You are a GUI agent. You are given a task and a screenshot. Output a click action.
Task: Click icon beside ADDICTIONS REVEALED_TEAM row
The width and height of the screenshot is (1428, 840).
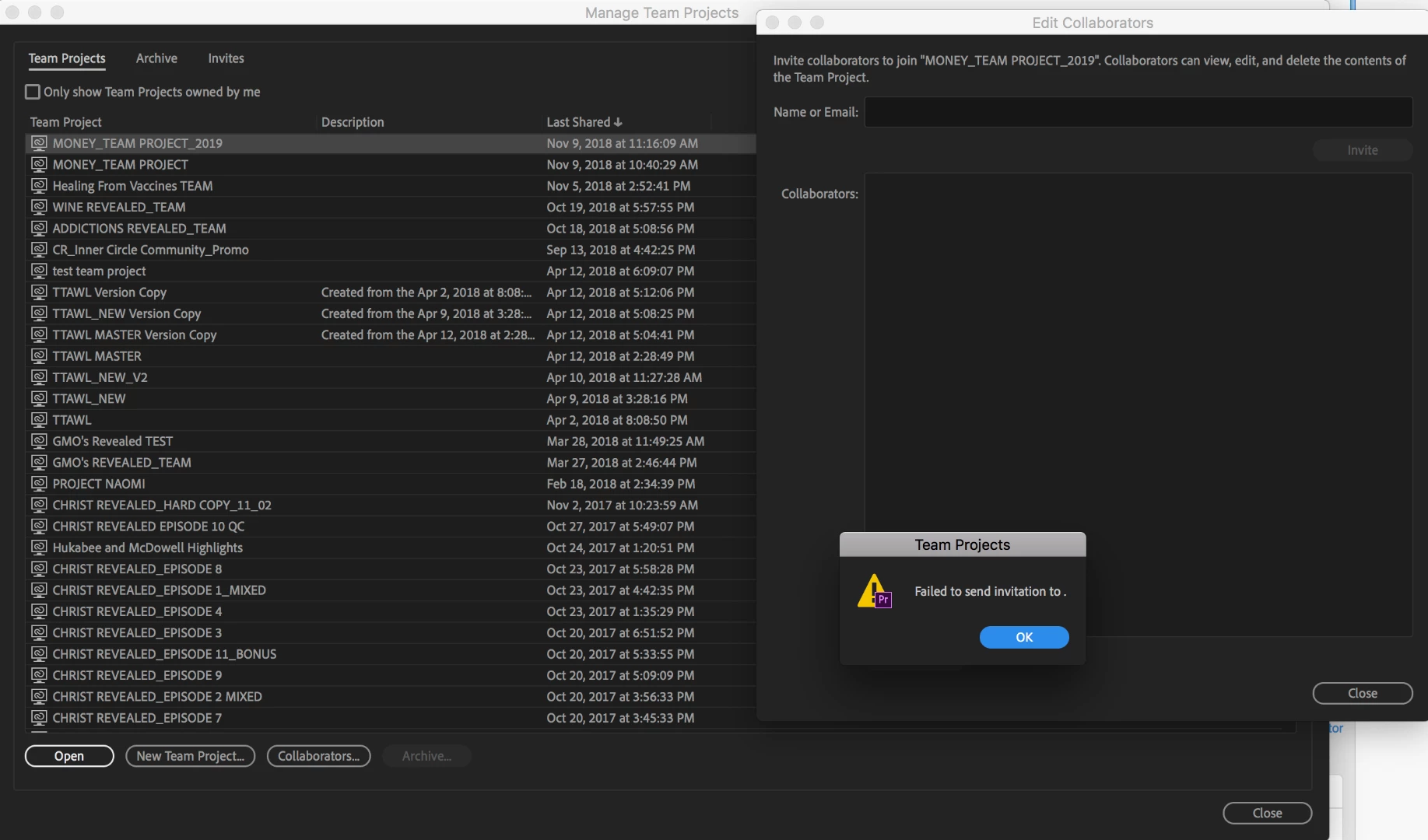(39, 228)
